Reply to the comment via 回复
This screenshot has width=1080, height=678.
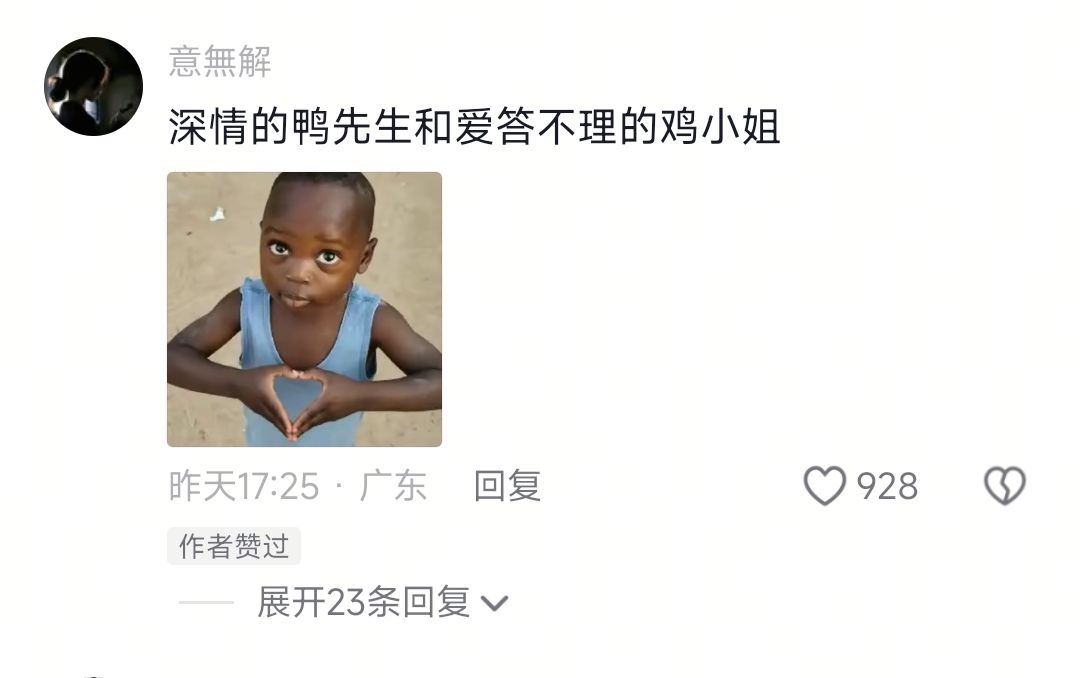point(507,486)
